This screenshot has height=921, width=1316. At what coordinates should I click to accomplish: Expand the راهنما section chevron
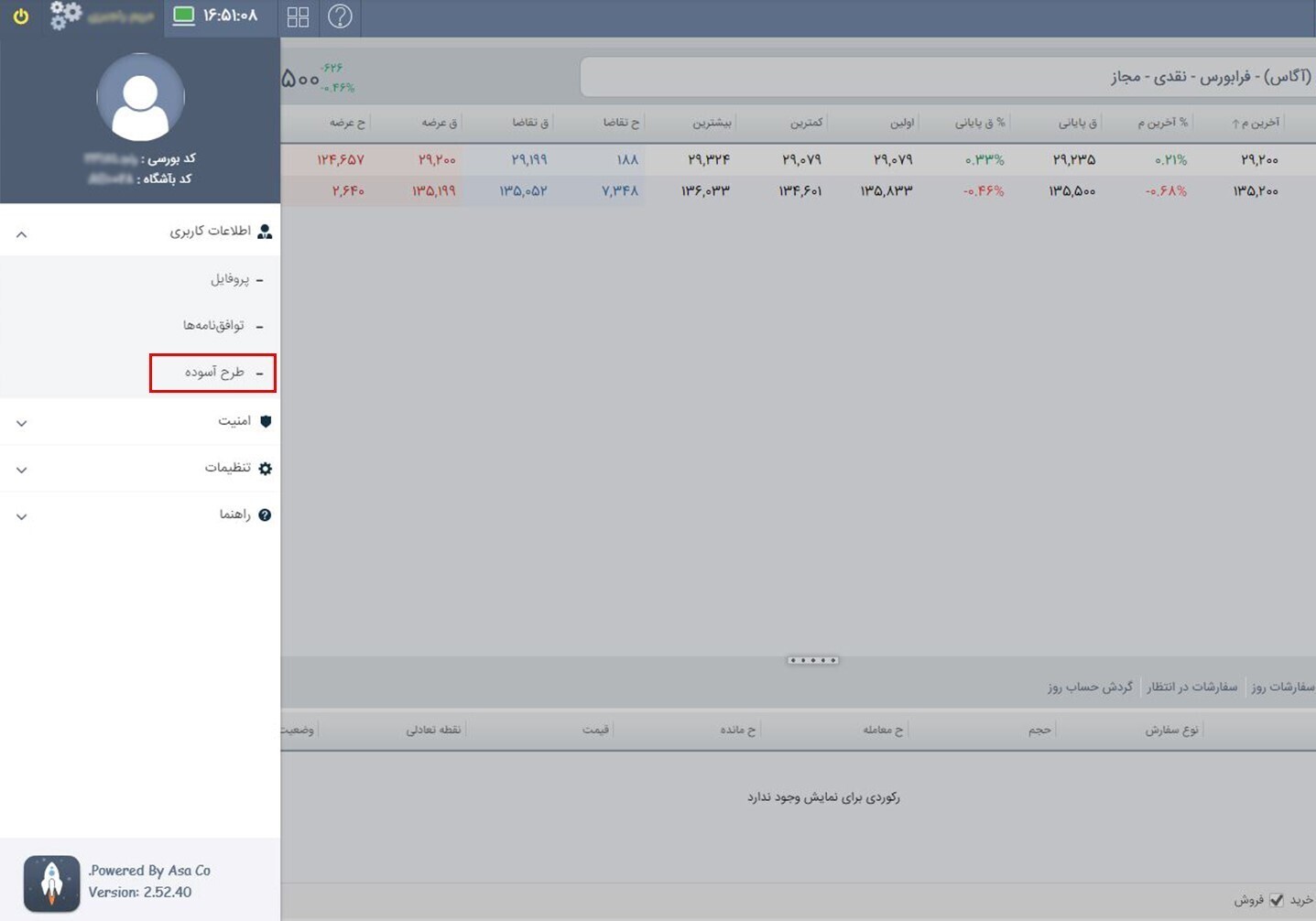pos(22,516)
